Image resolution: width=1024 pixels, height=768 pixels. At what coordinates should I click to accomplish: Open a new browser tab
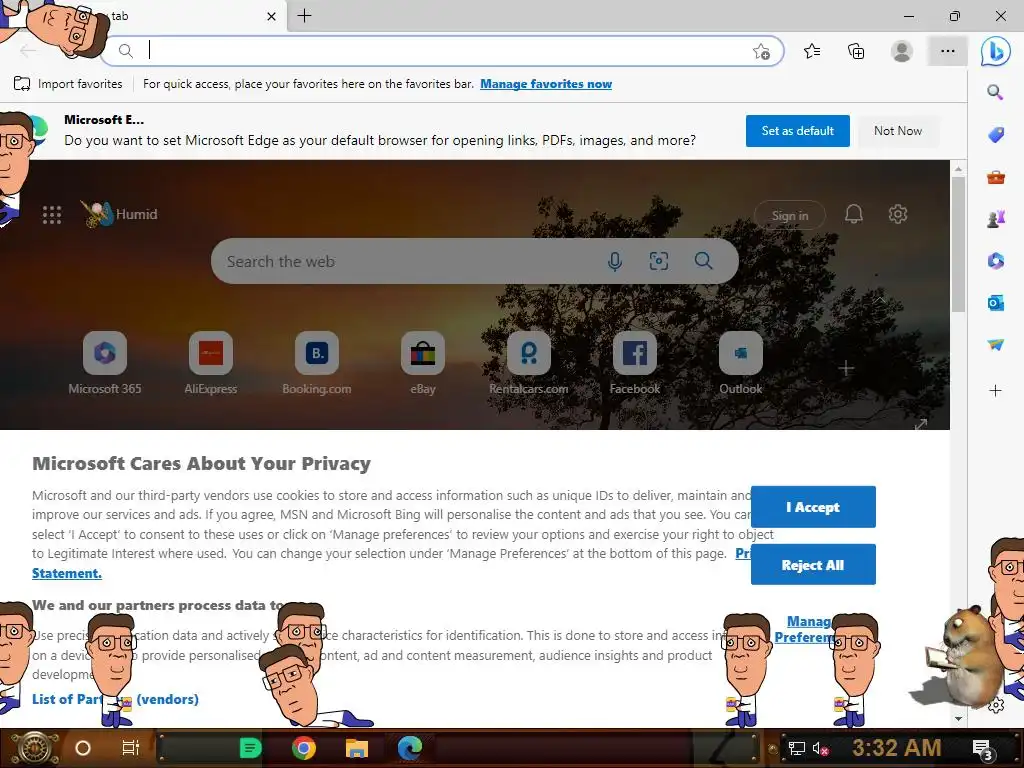(304, 16)
